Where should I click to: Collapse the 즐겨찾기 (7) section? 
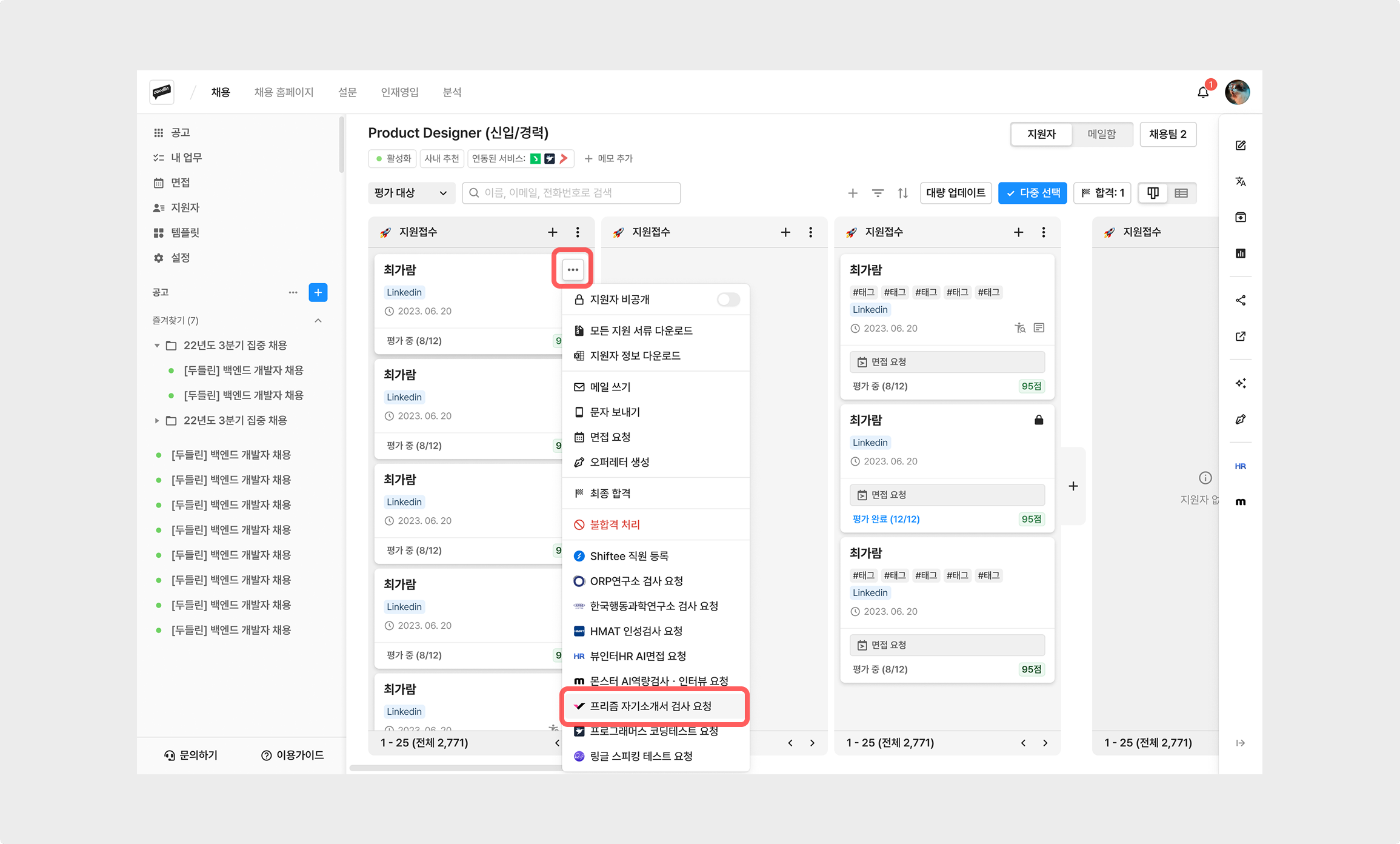point(318,320)
